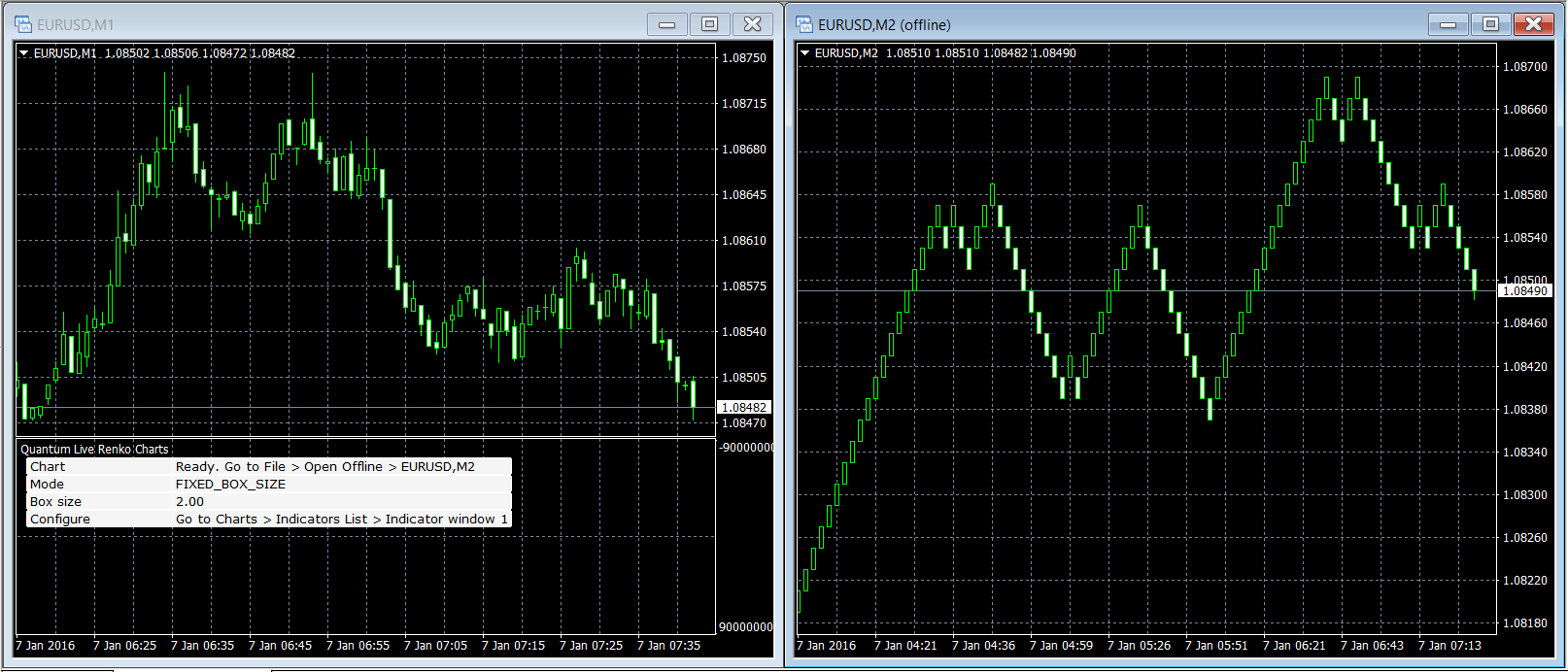Close the EURUSD,M2 offline chart window
1568x672 pixels.
1533,24
